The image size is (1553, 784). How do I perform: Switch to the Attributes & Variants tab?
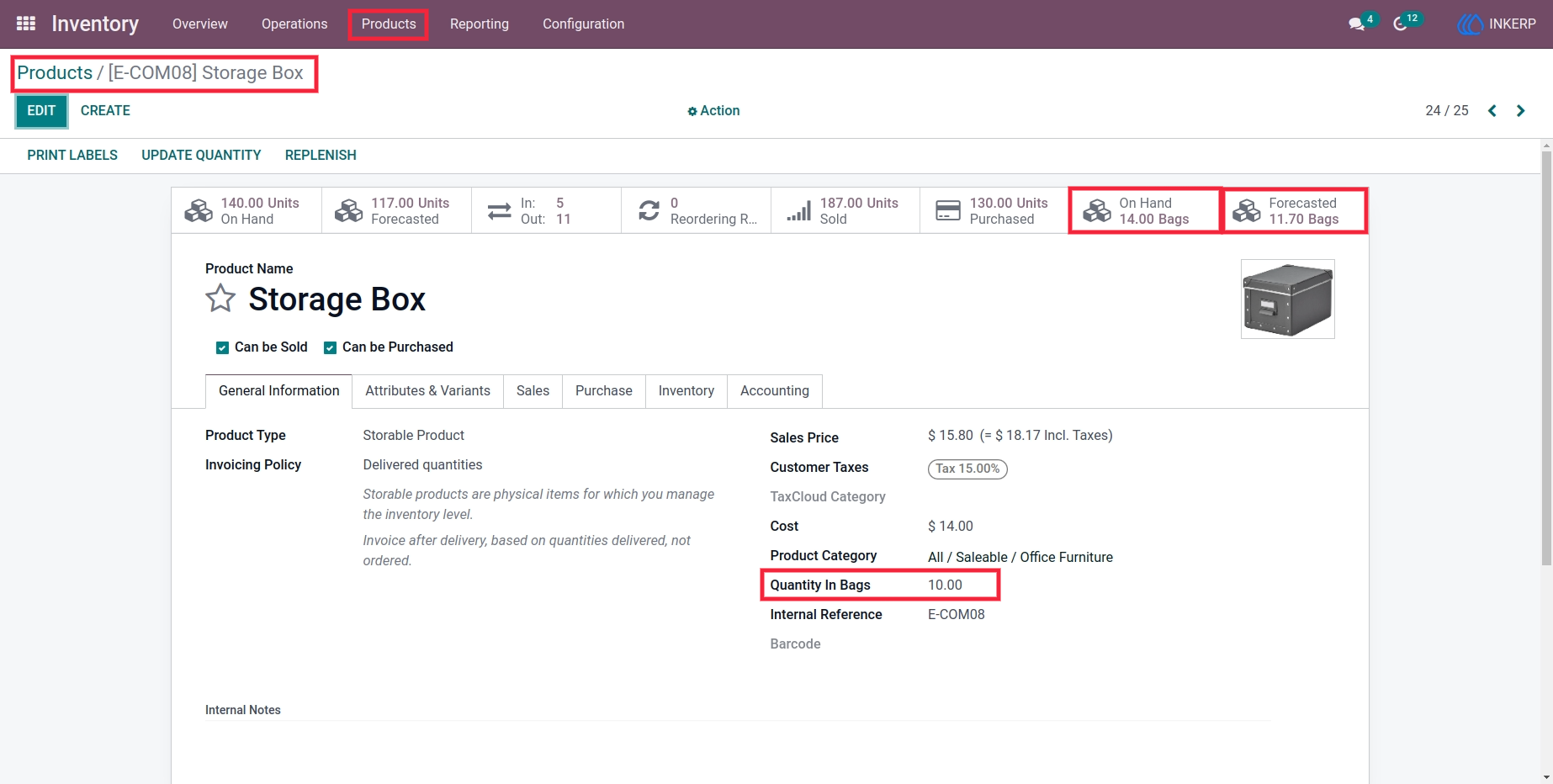pyautogui.click(x=427, y=391)
